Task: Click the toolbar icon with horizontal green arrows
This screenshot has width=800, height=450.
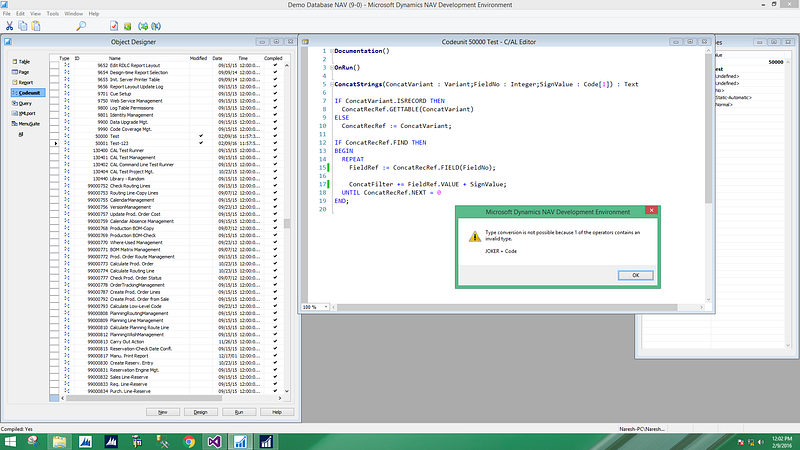Action: pyautogui.click(x=143, y=26)
